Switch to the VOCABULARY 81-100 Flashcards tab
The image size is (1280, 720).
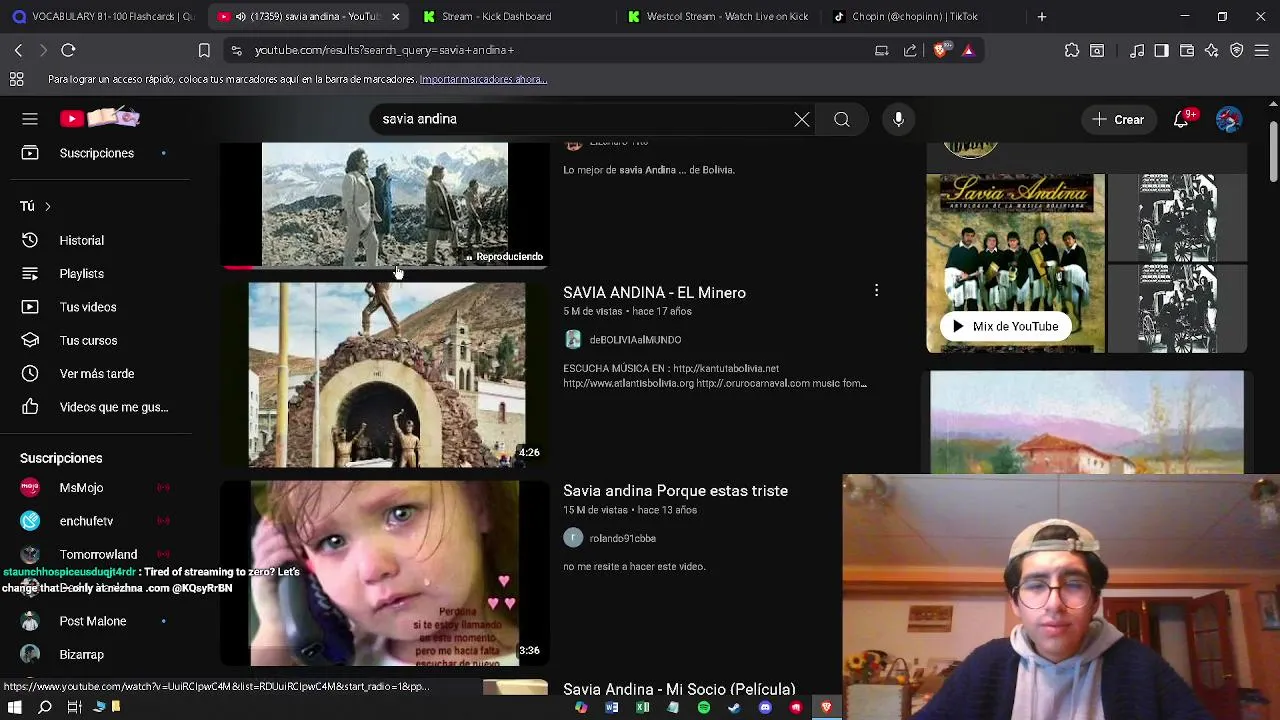(103, 16)
